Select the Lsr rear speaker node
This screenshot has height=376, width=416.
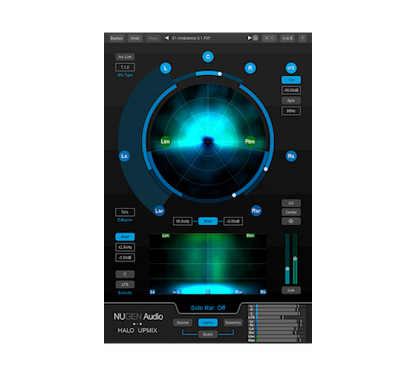pyautogui.click(x=159, y=211)
